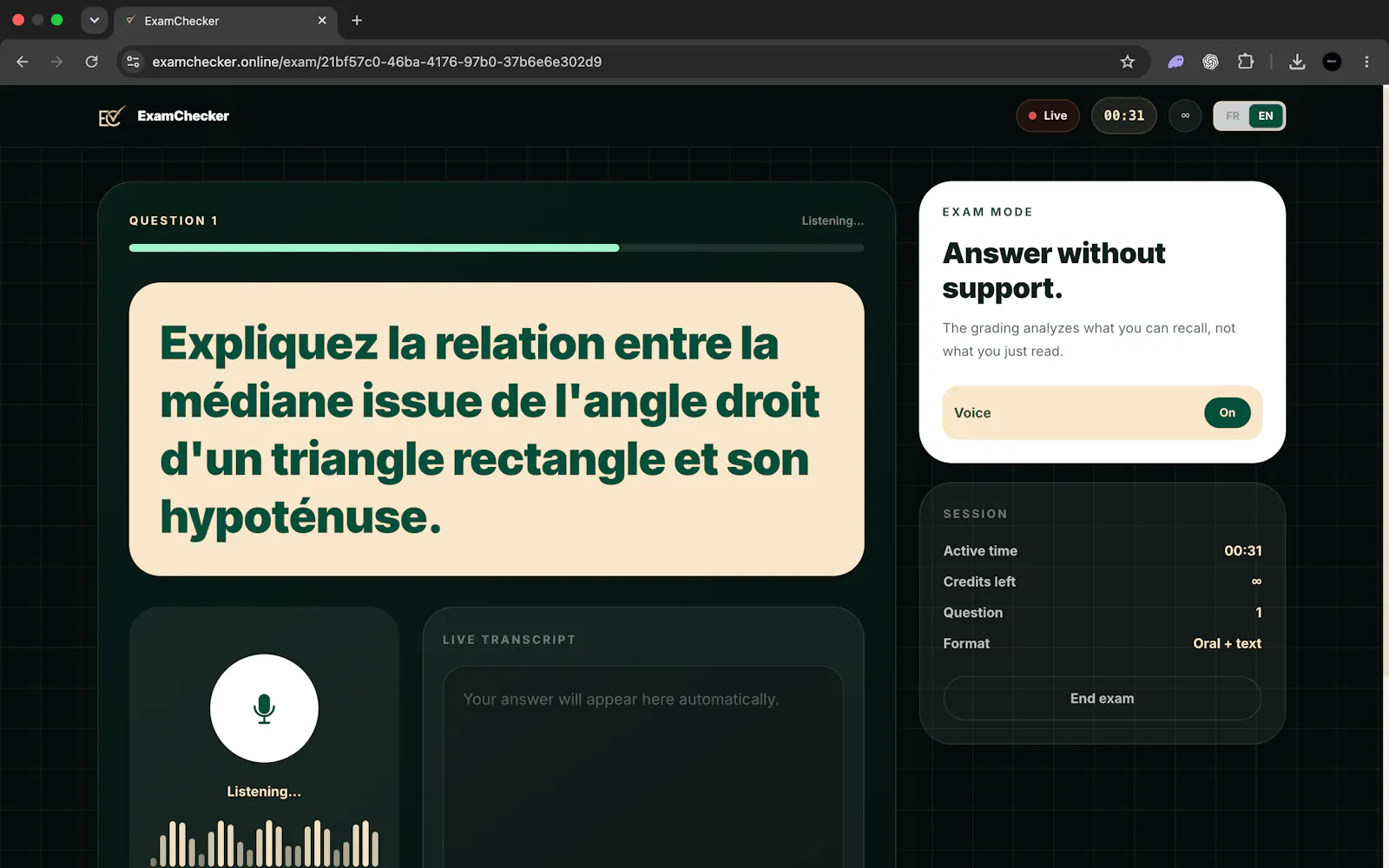Click the address bar URL
Viewport: 1389px width, 868px height.
(377, 62)
